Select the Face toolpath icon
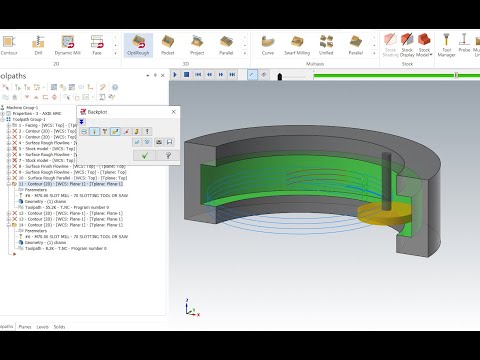The height and width of the screenshot is (360, 480). 97,45
